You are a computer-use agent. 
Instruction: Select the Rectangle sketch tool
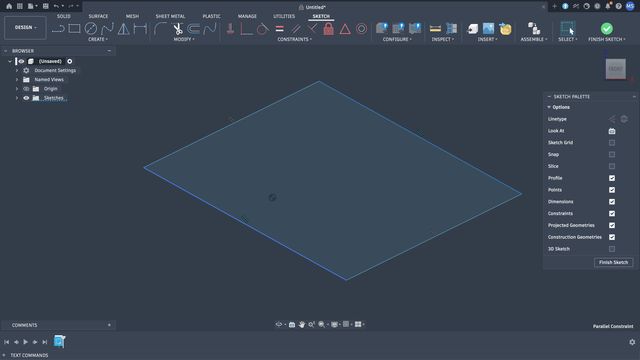(x=74, y=29)
